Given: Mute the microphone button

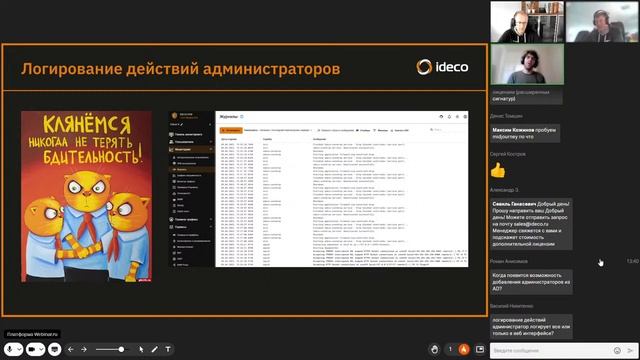Looking at the screenshot, I should (x=9, y=349).
